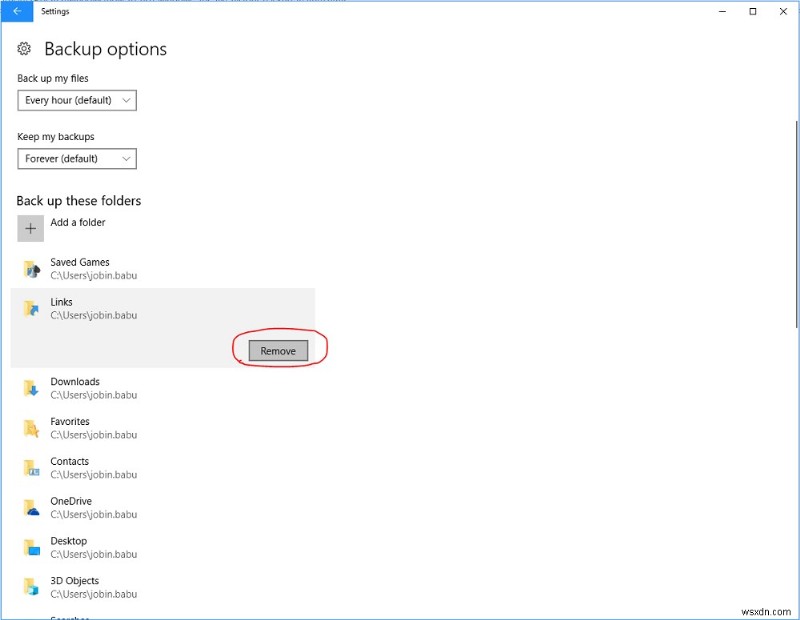This screenshot has width=800, height=620.
Task: Click the Saved Games folder icon
Action: (x=31, y=268)
